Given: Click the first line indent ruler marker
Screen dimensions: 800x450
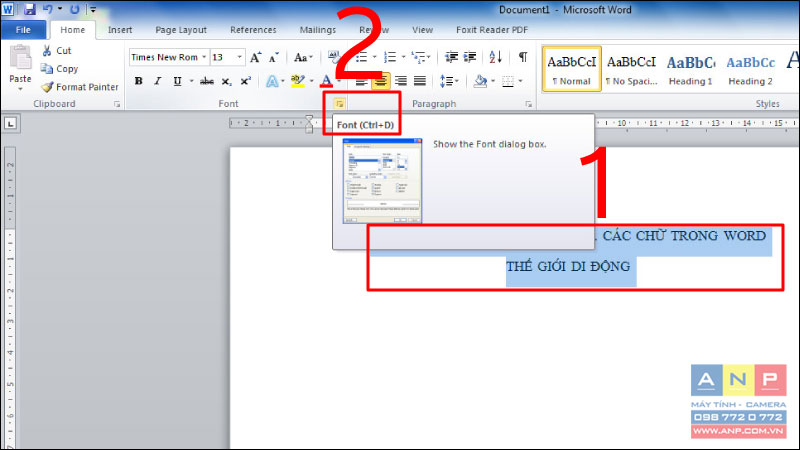Looking at the screenshot, I should pyautogui.click(x=309, y=119).
